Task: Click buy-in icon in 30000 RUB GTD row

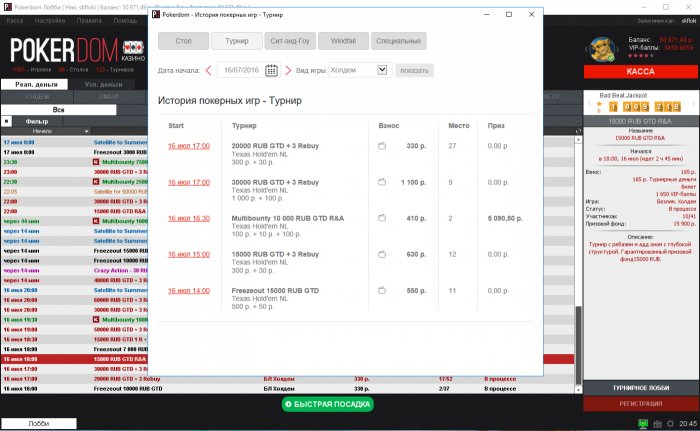Action: [382, 182]
